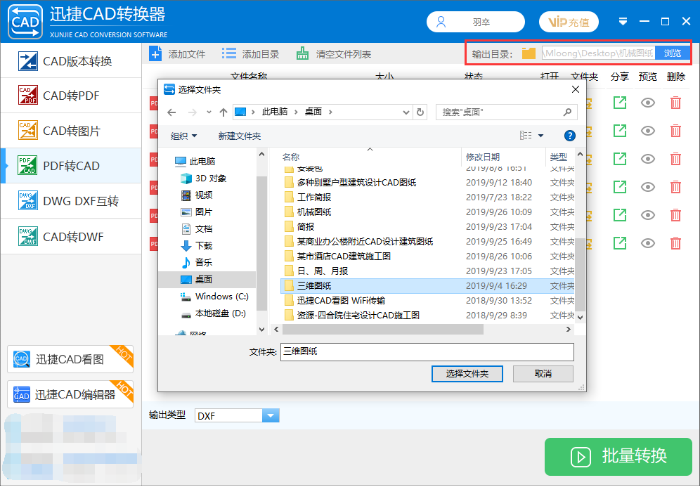700x486 pixels.
Task: Select 3D 对象 in navigation tree
Action: coord(204,178)
